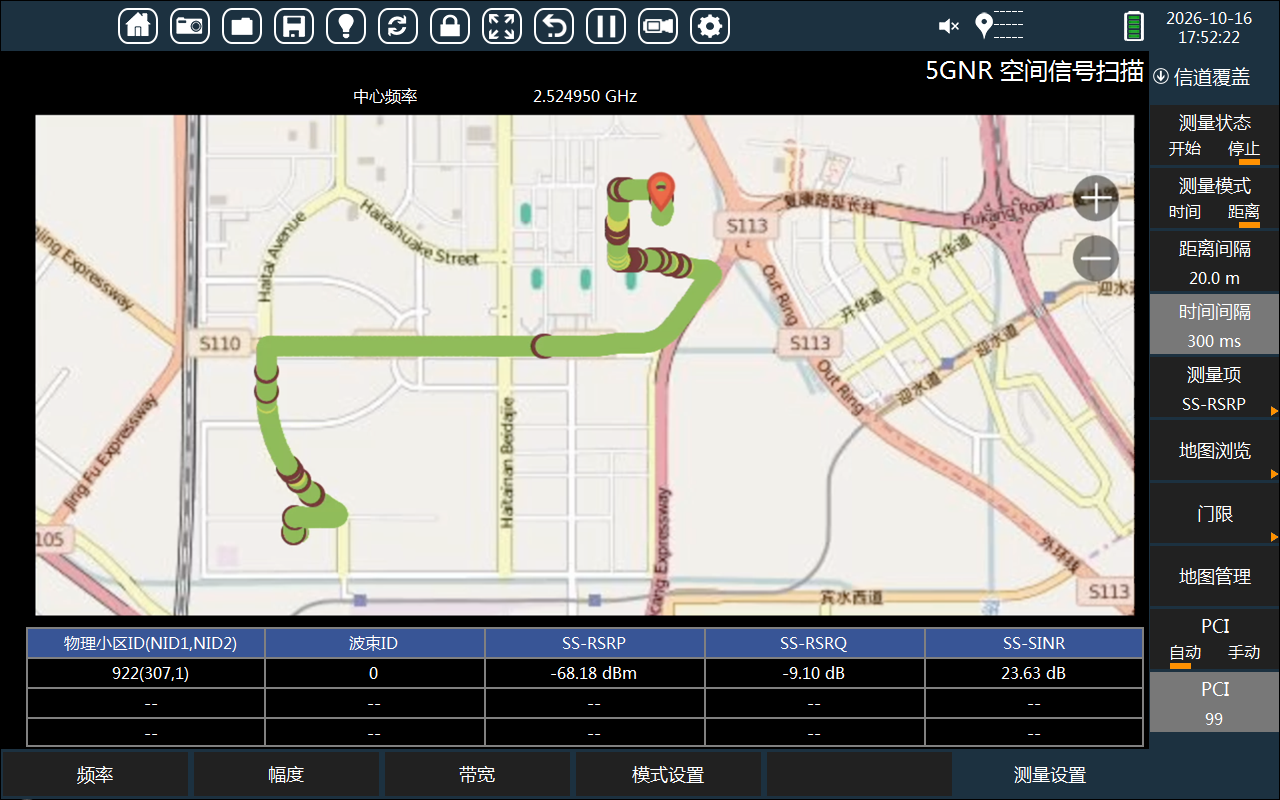This screenshot has width=1280, height=800.
Task: Open the 模式设置 bottom tab
Action: click(x=668, y=775)
